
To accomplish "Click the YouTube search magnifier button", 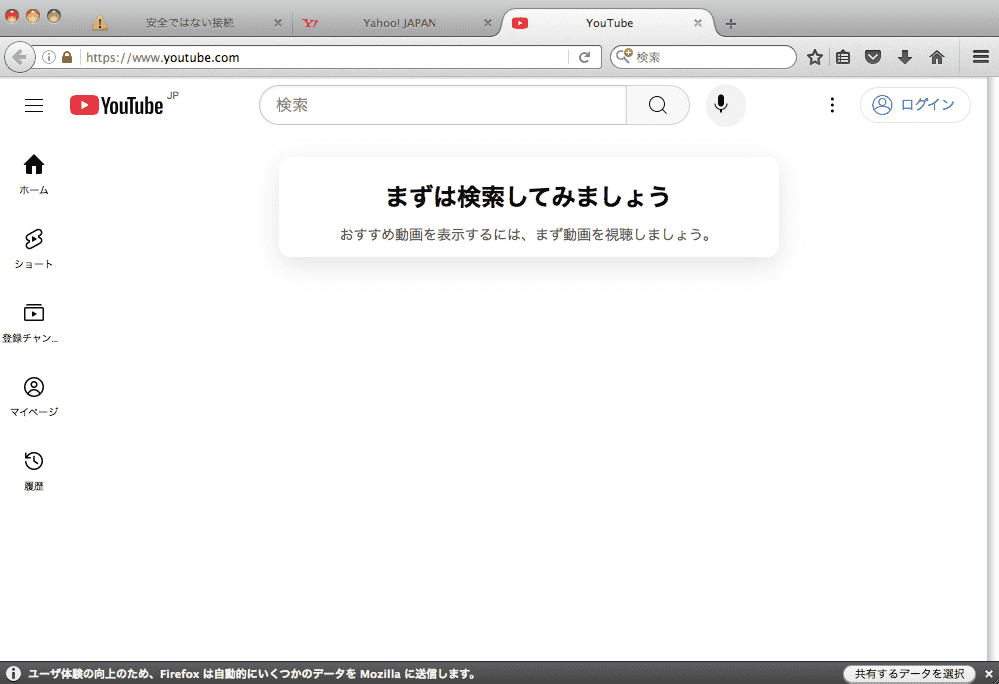I will coord(658,105).
